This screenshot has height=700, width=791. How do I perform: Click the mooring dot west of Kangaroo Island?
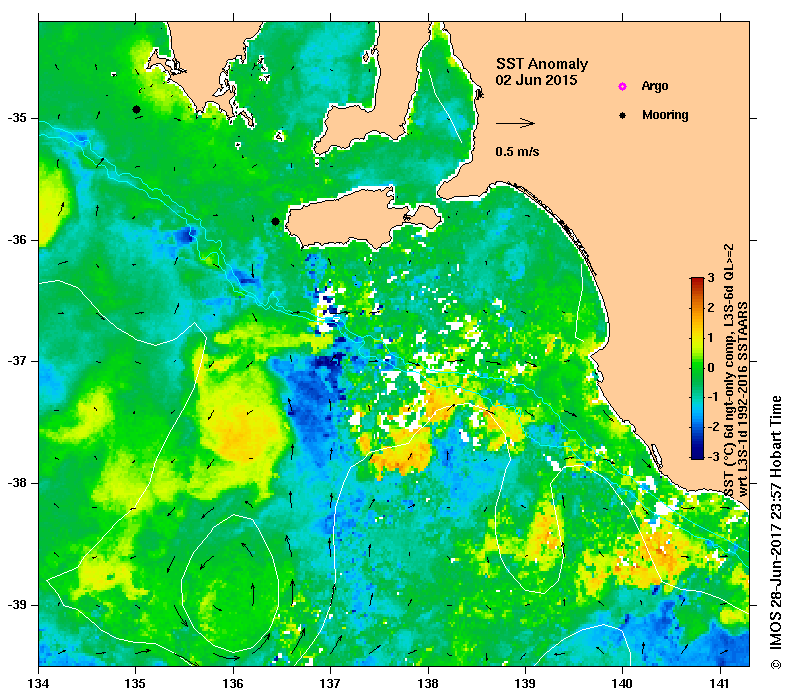pyautogui.click(x=275, y=221)
